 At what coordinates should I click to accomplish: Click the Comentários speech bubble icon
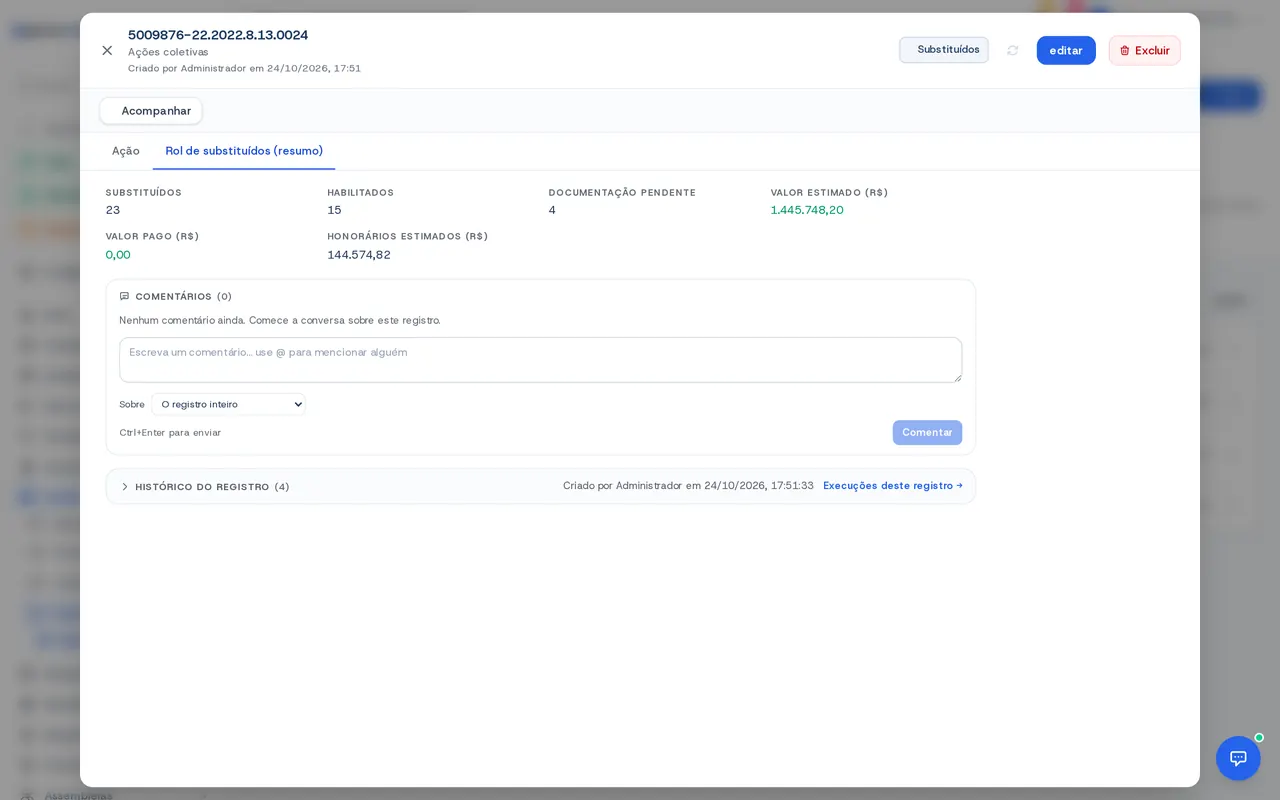click(x=125, y=296)
